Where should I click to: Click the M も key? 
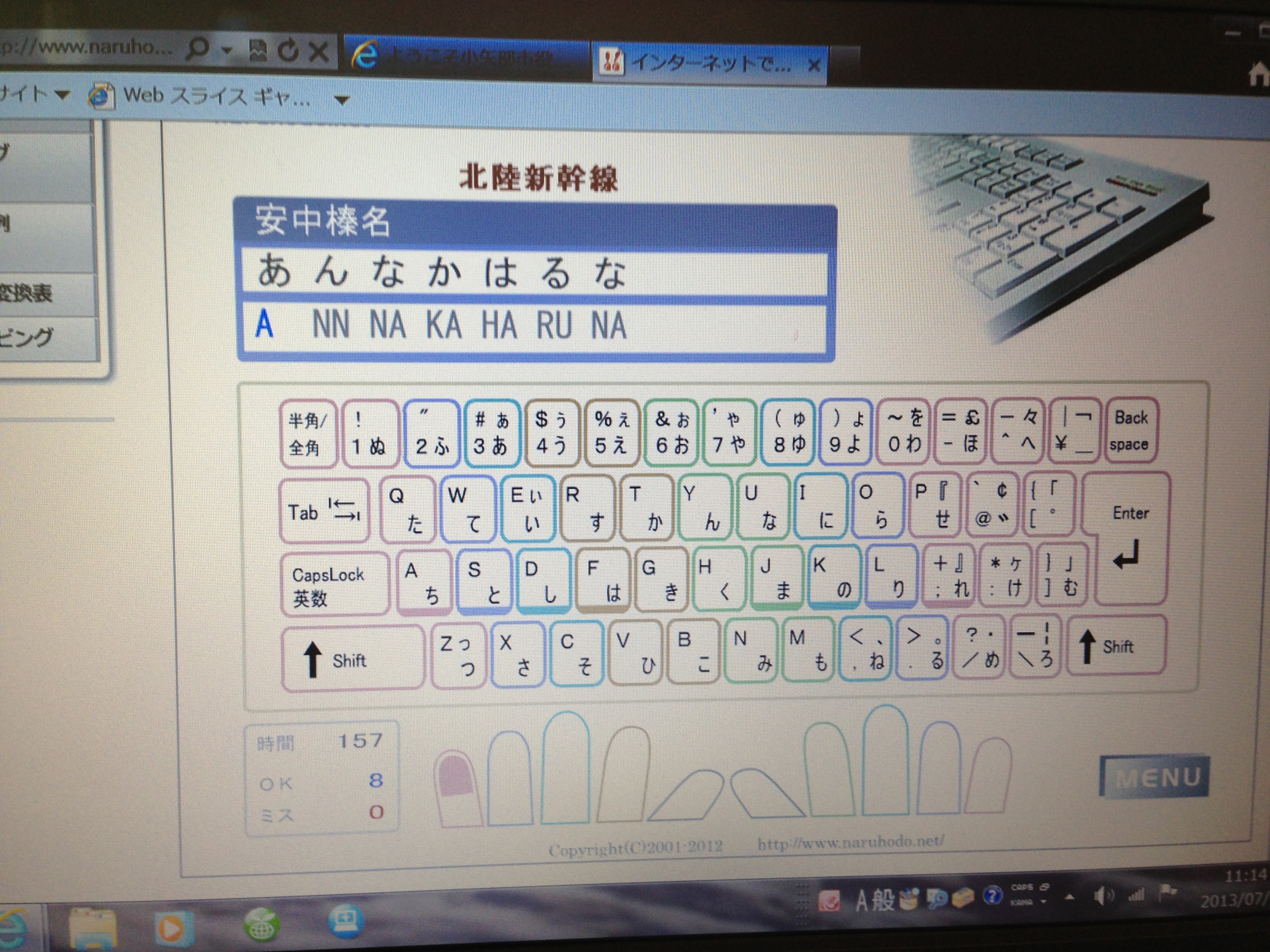808,649
